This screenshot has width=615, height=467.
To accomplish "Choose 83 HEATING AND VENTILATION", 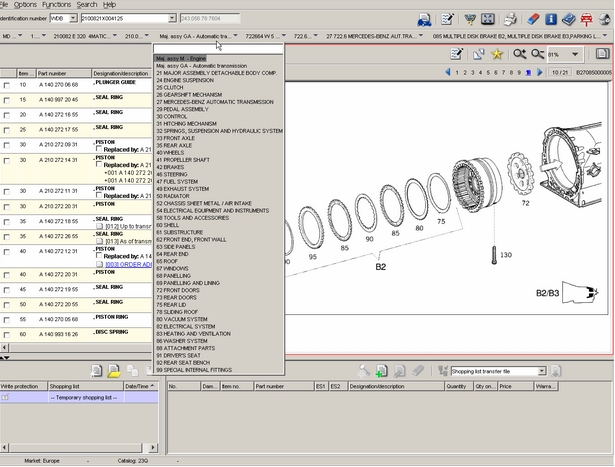I will pos(193,334).
